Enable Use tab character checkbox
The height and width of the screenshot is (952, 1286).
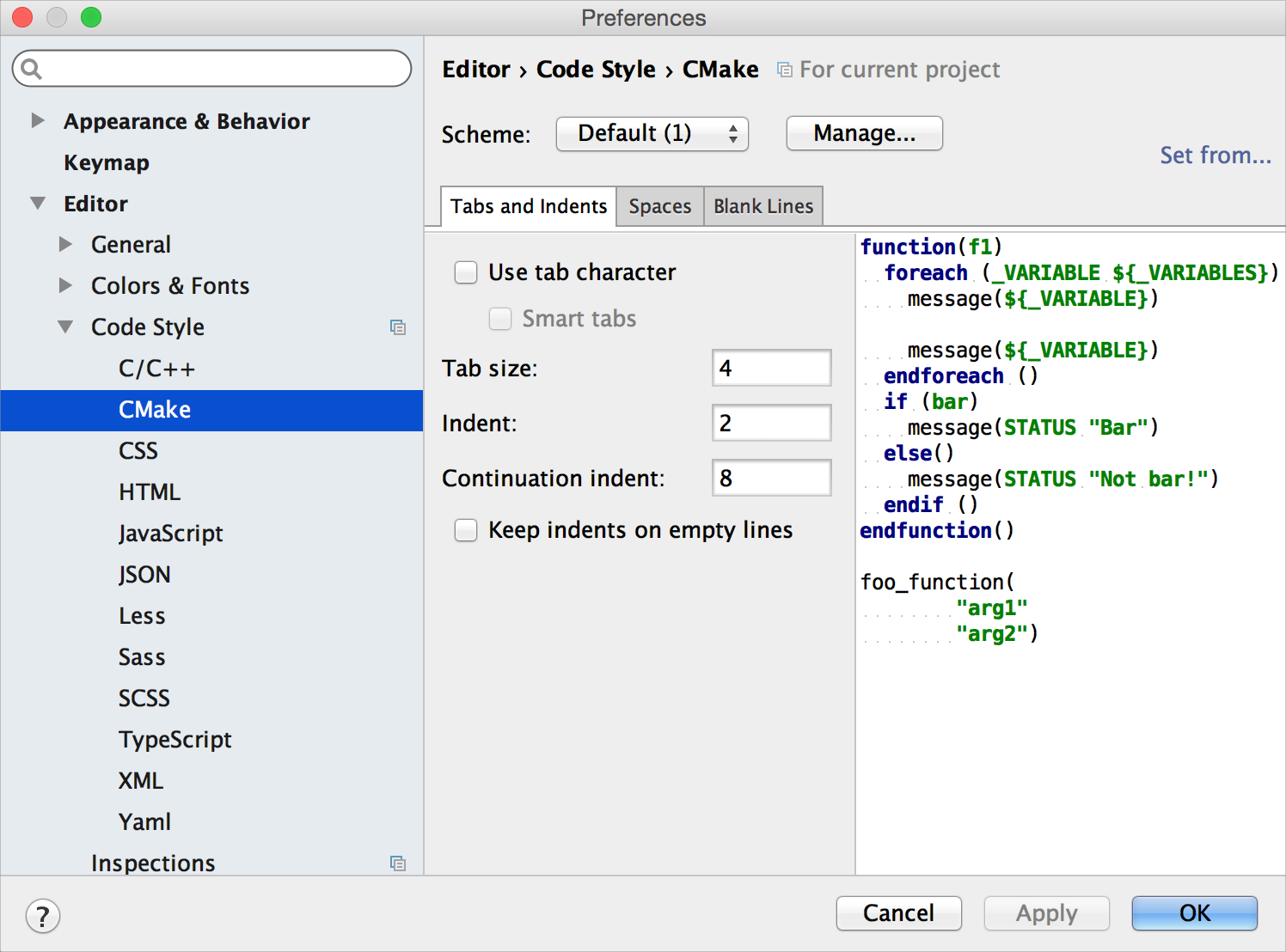coord(466,272)
